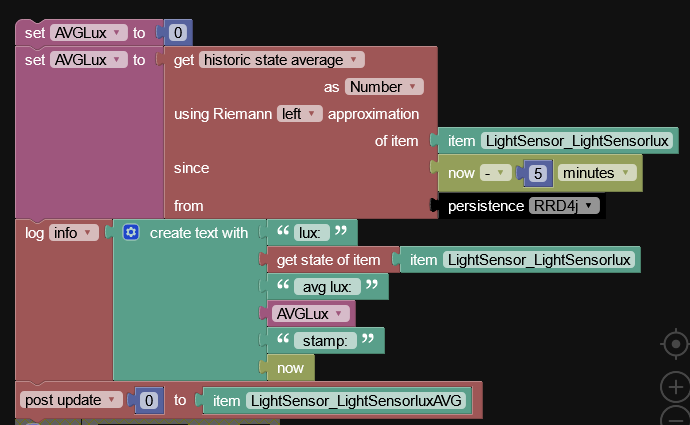Edit the 0 value in post update
Viewport: 690px width, 425px height.
pyautogui.click(x=149, y=400)
